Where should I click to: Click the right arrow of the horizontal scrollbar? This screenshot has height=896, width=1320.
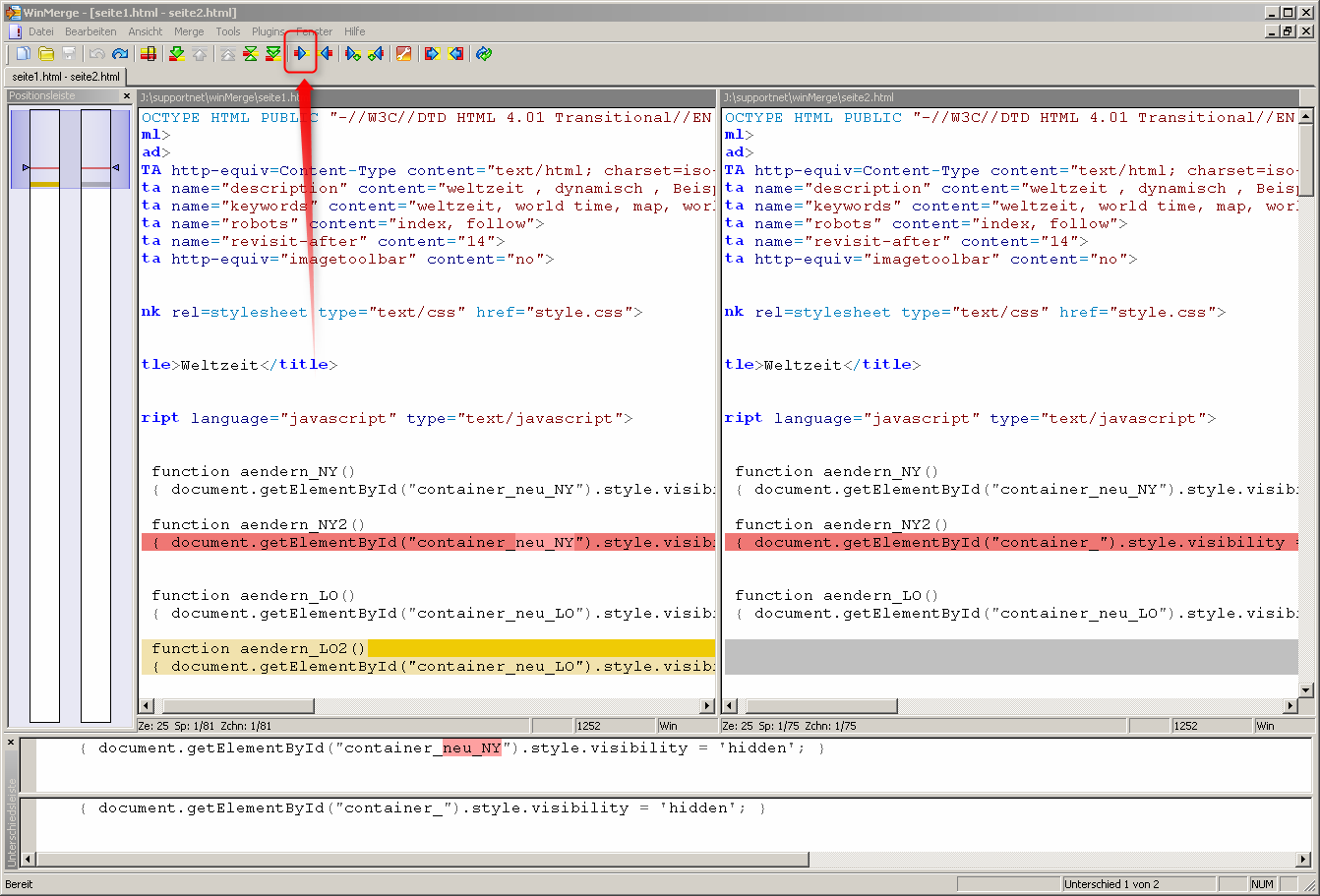pos(706,705)
